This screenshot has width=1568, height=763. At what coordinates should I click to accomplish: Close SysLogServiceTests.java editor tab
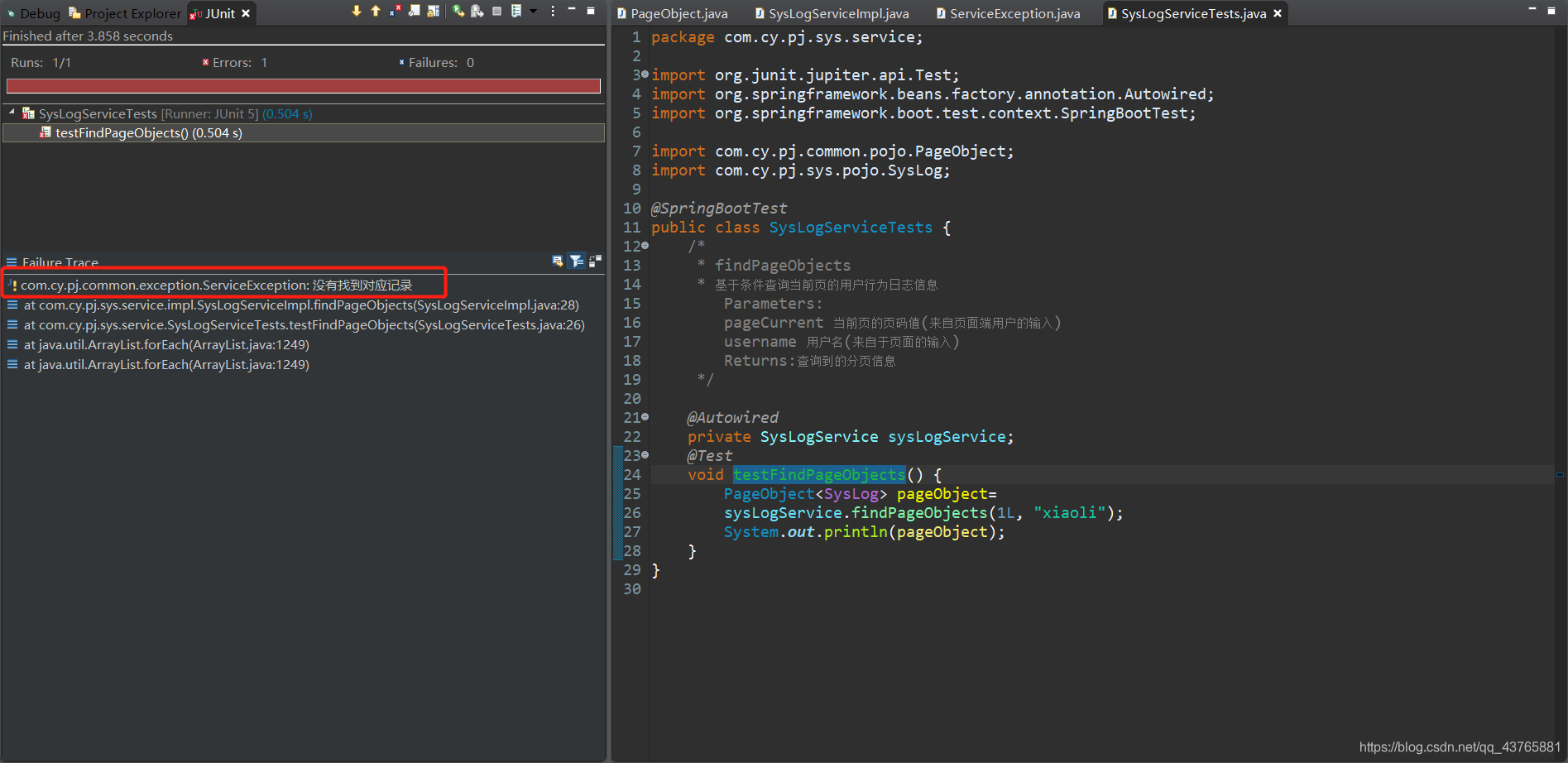(1278, 13)
